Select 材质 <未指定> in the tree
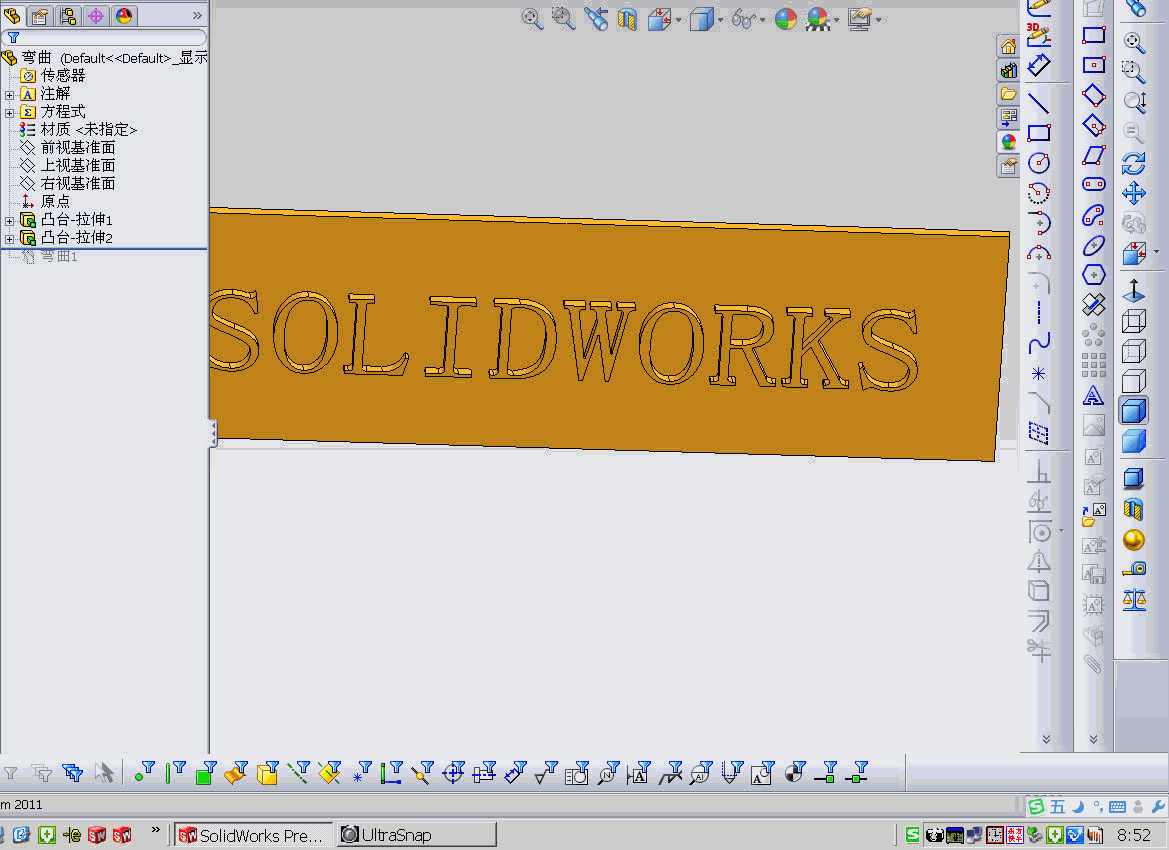1169x850 pixels. [89, 130]
